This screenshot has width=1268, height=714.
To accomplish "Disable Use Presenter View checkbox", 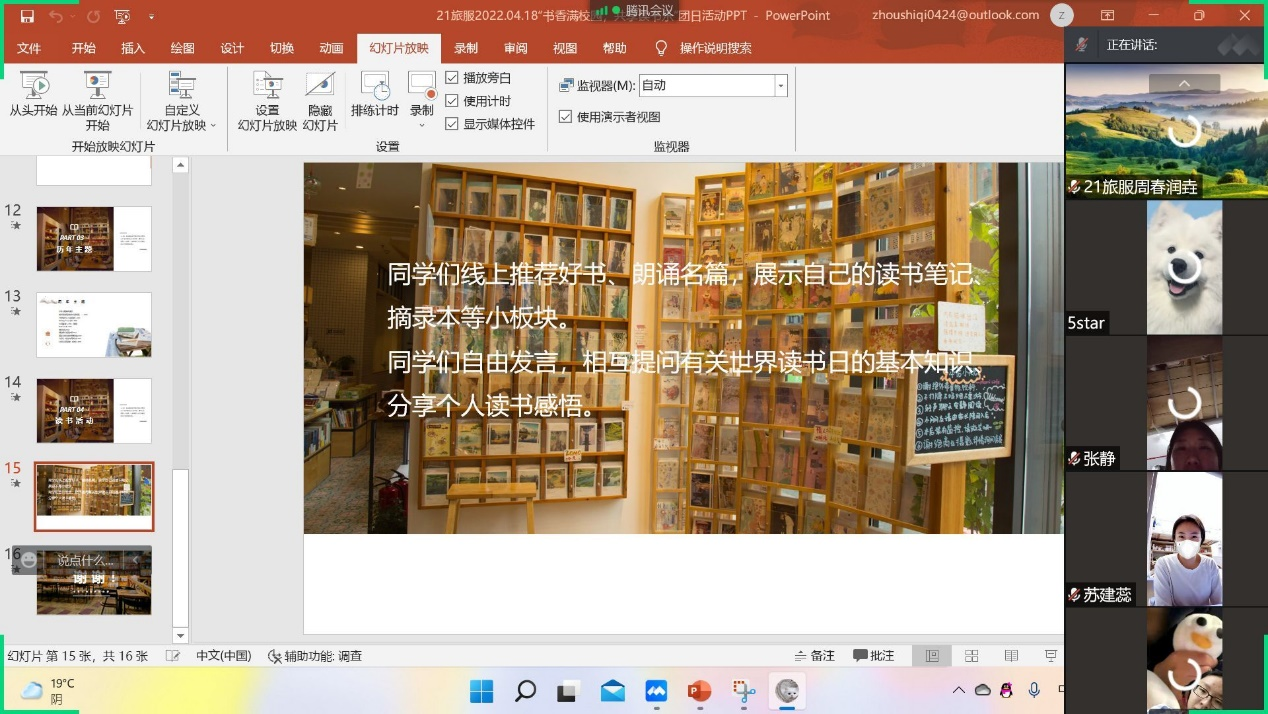I will (x=566, y=117).
